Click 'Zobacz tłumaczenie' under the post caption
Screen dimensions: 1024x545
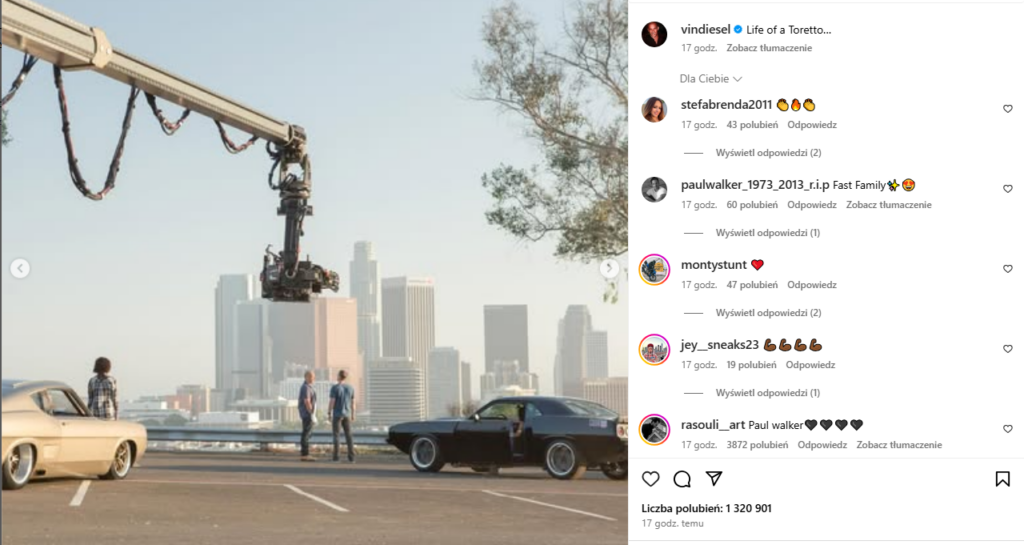point(769,48)
